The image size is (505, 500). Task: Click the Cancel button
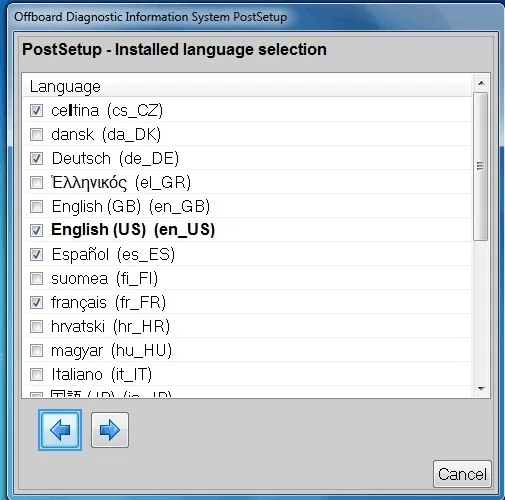[x=462, y=474]
